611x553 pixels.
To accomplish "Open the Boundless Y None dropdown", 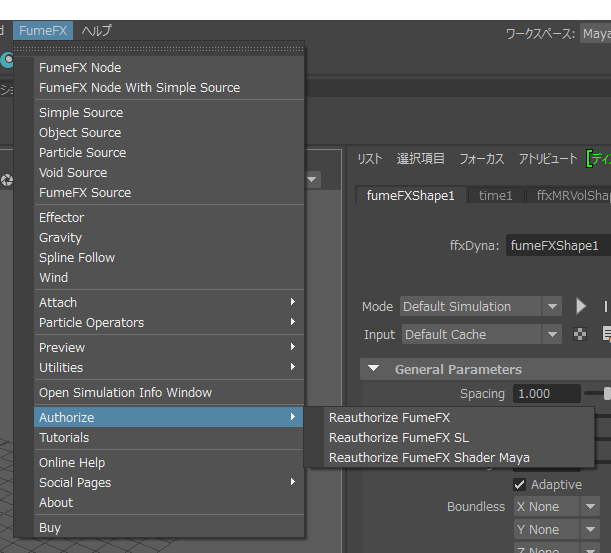I will point(556,529).
